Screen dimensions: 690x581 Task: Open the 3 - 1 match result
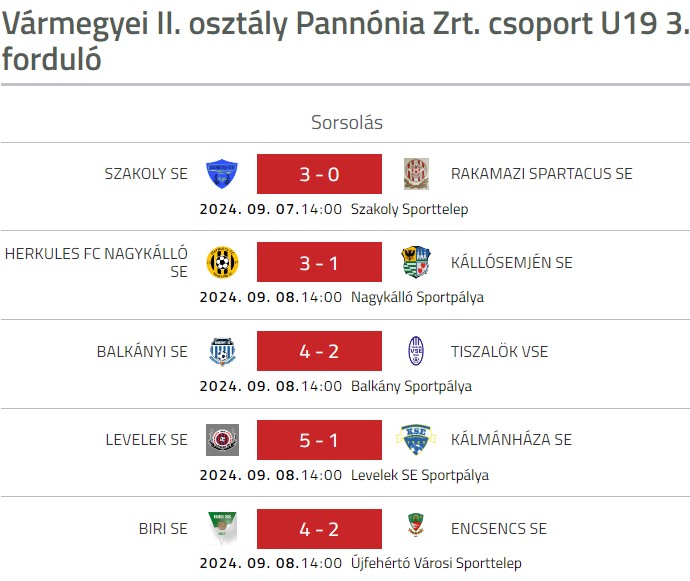click(x=319, y=262)
